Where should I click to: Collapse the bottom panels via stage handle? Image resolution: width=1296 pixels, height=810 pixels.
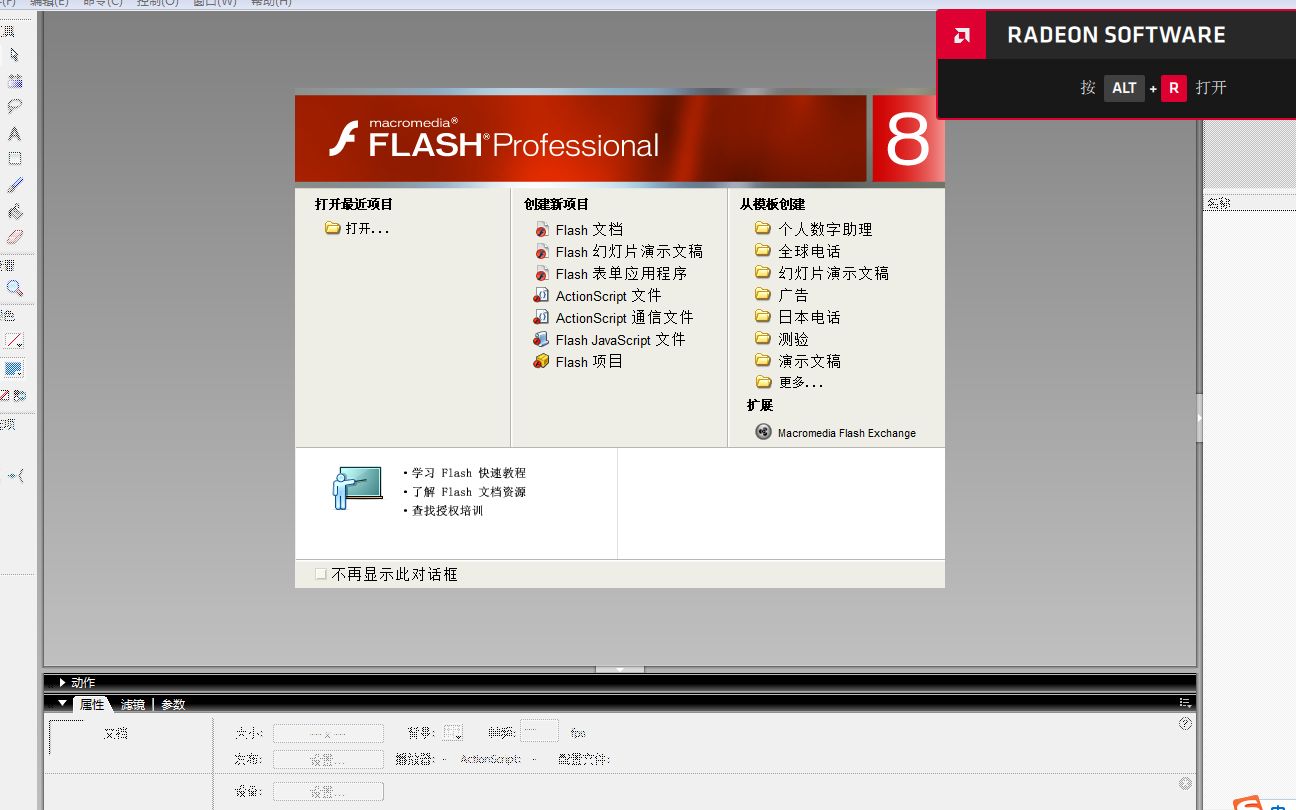(620, 669)
